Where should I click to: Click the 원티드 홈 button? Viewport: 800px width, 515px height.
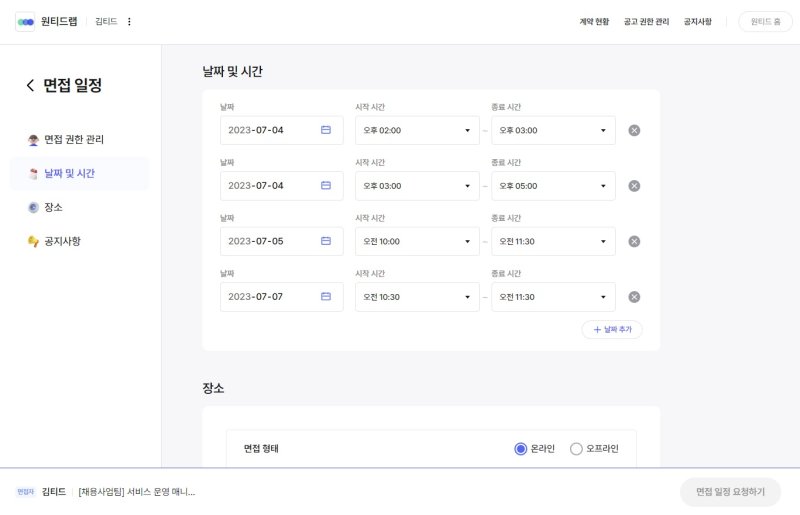765,22
